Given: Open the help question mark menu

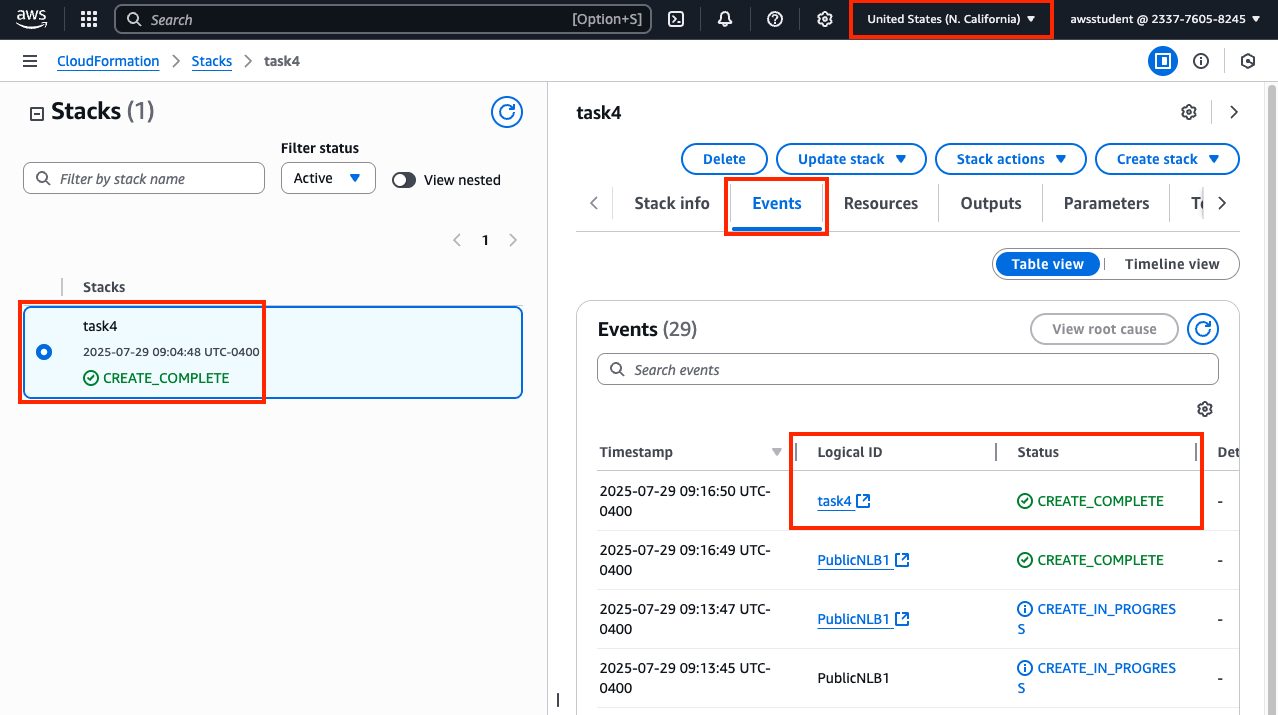Looking at the screenshot, I should click(x=775, y=19).
